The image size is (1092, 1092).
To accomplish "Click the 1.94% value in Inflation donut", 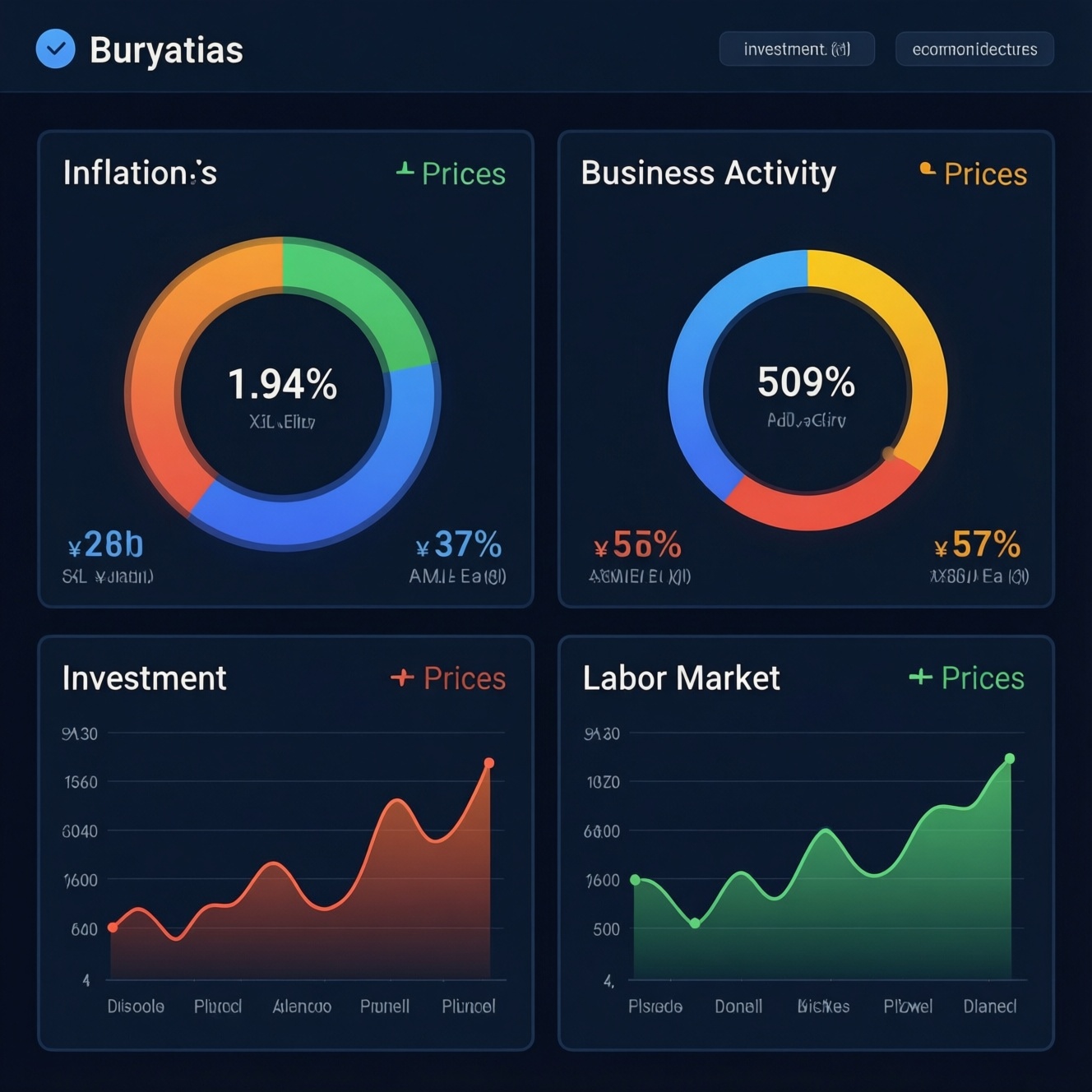I will click(282, 384).
